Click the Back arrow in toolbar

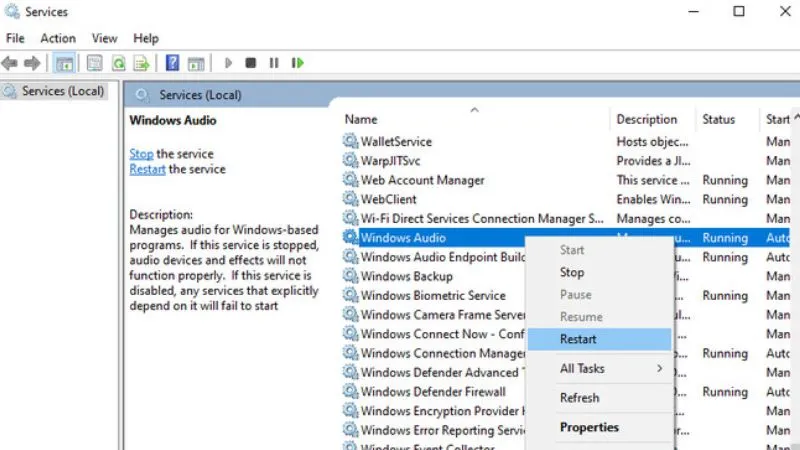(10, 63)
